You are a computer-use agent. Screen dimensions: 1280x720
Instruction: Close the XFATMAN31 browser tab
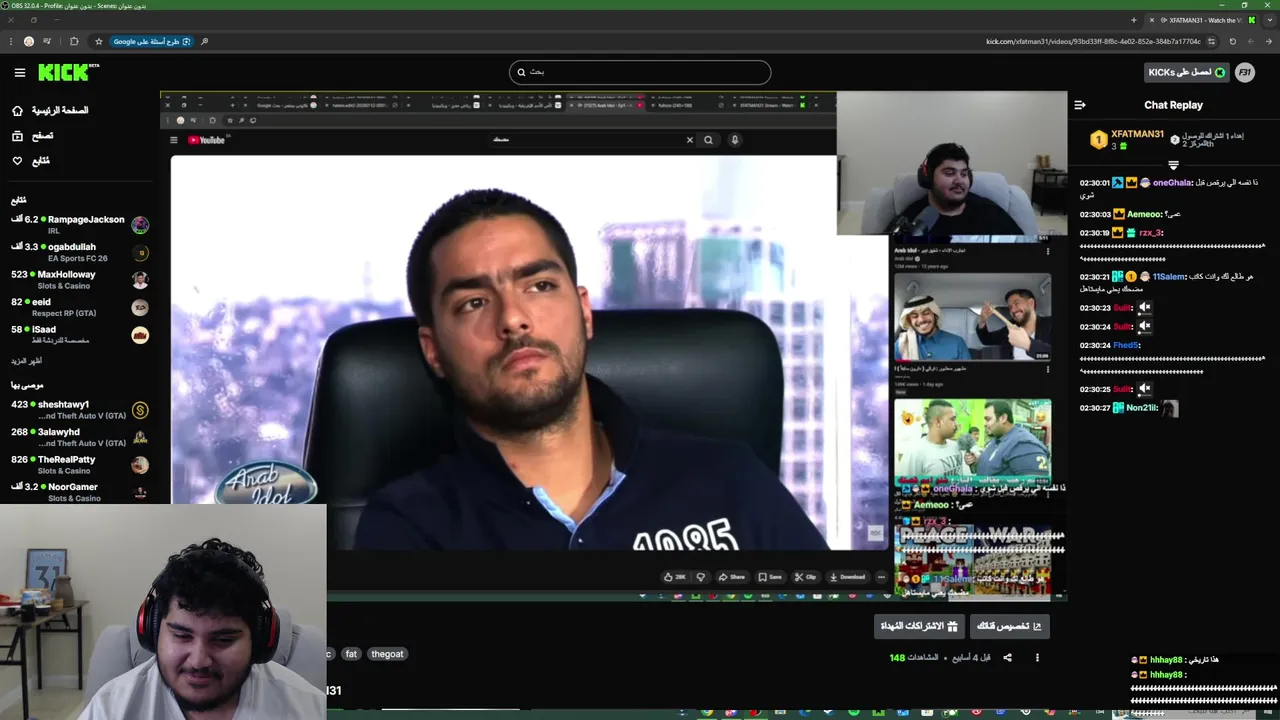coord(1152,20)
